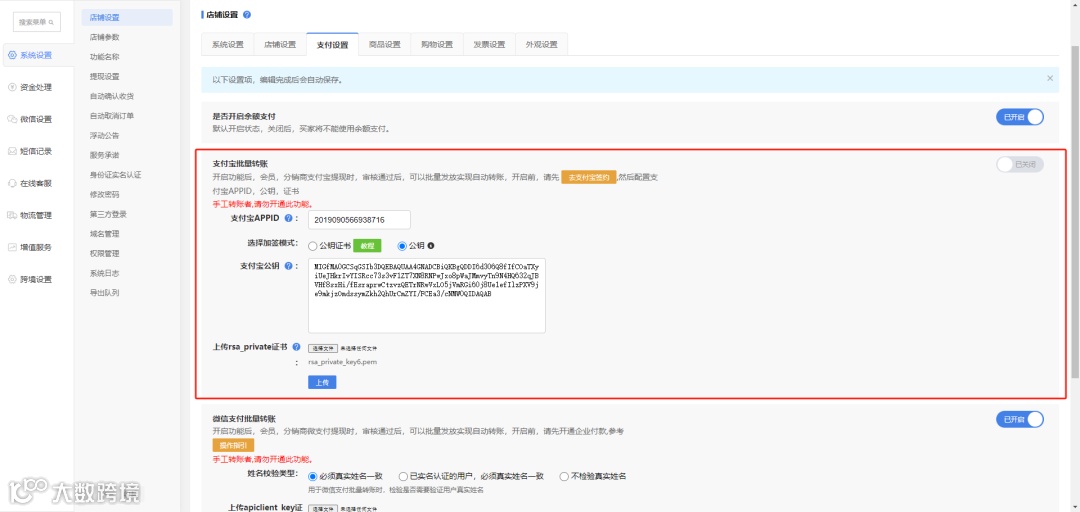Click rsa_private_key6.pem file name
The width and height of the screenshot is (1080, 512).
pos(342,361)
